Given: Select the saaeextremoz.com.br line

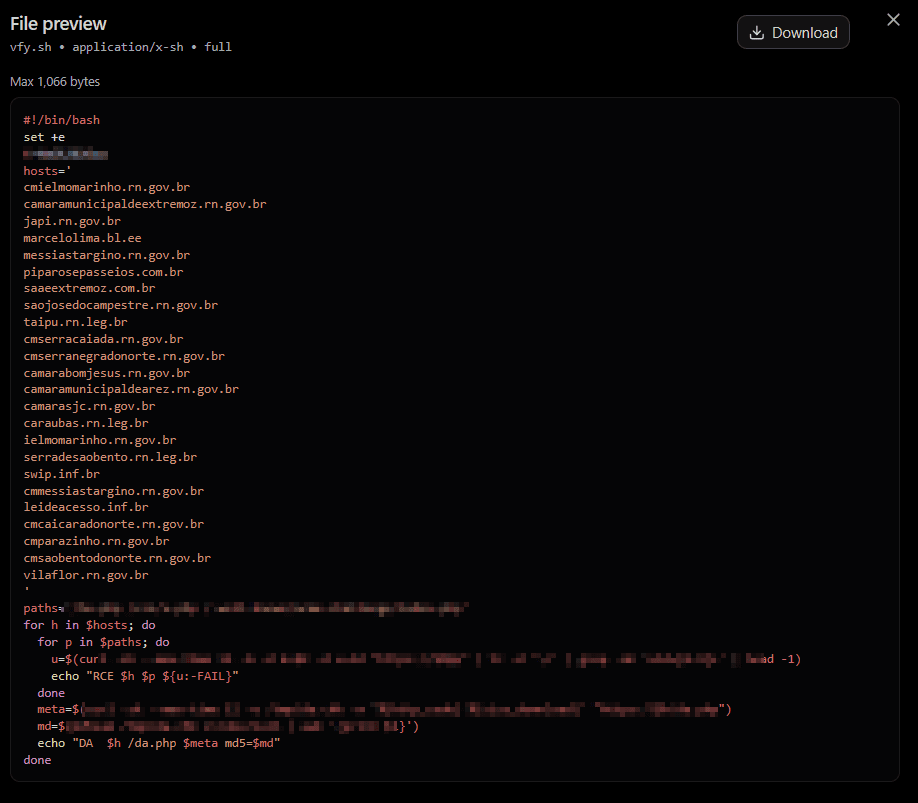Looking at the screenshot, I should pyautogui.click(x=90, y=288).
